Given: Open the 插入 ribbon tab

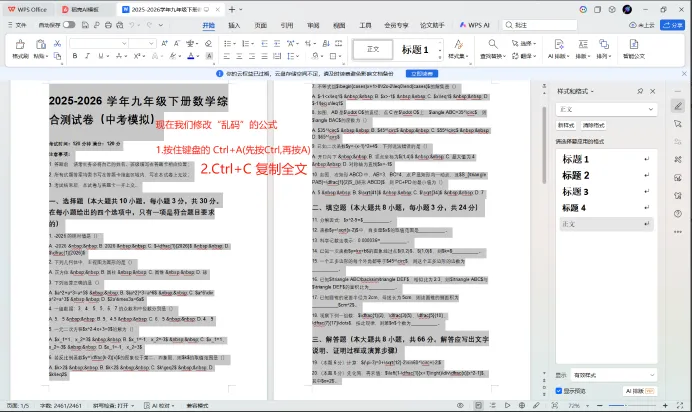Looking at the screenshot, I should pos(234,26).
